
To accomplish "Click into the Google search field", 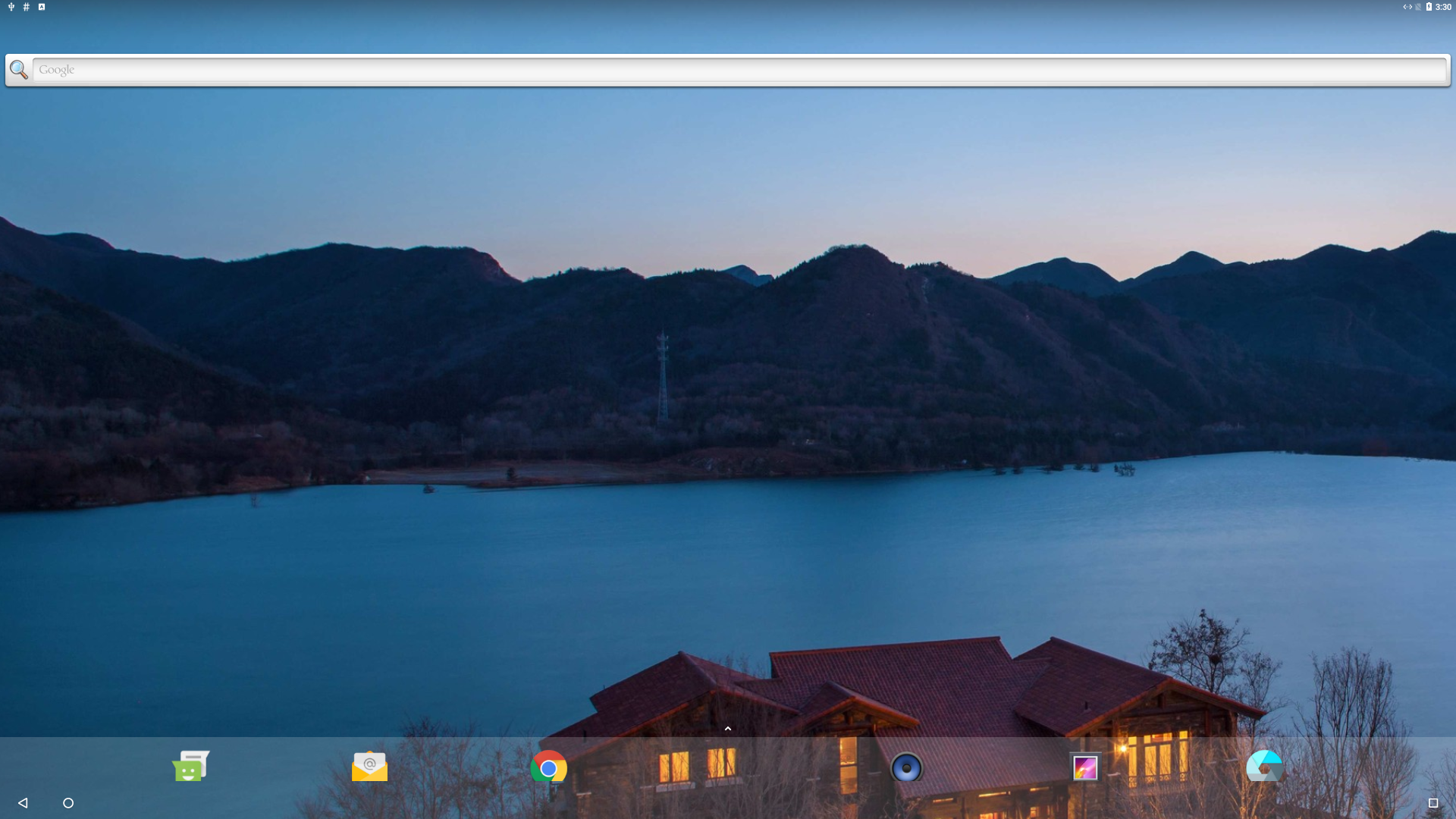I will point(739,70).
